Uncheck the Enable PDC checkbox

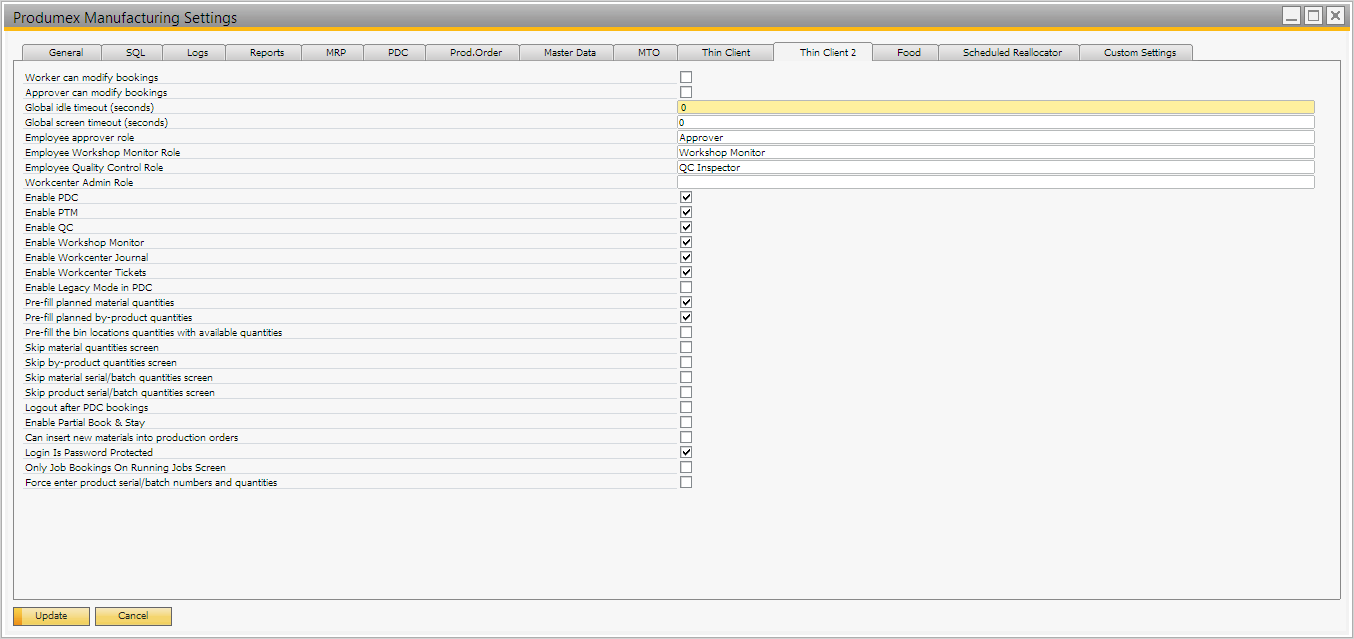coord(686,197)
